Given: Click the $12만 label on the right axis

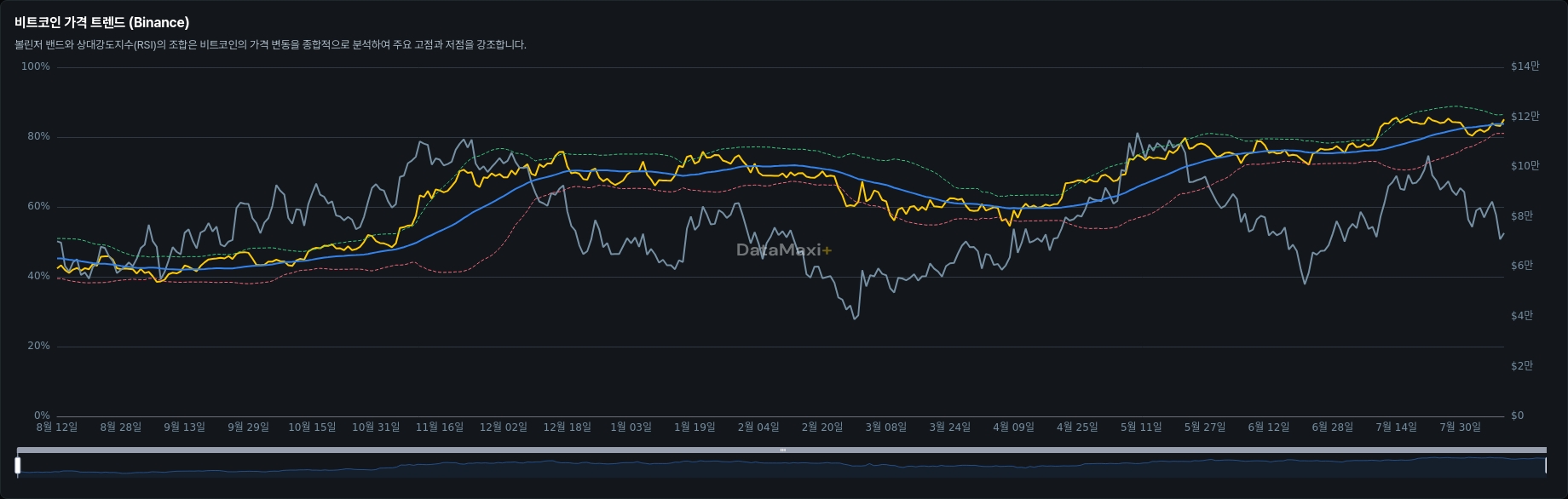Looking at the screenshot, I should 1525,117.
